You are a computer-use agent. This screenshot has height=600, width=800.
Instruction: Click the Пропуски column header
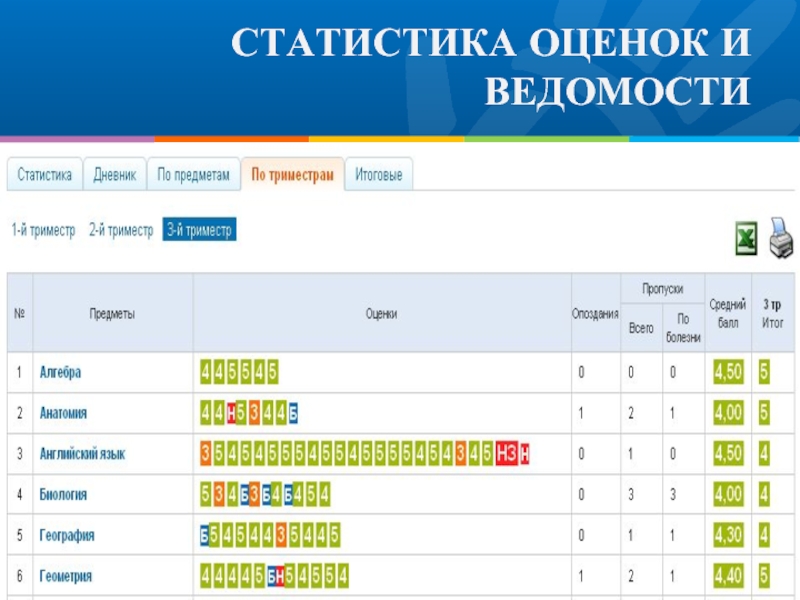coord(662,289)
